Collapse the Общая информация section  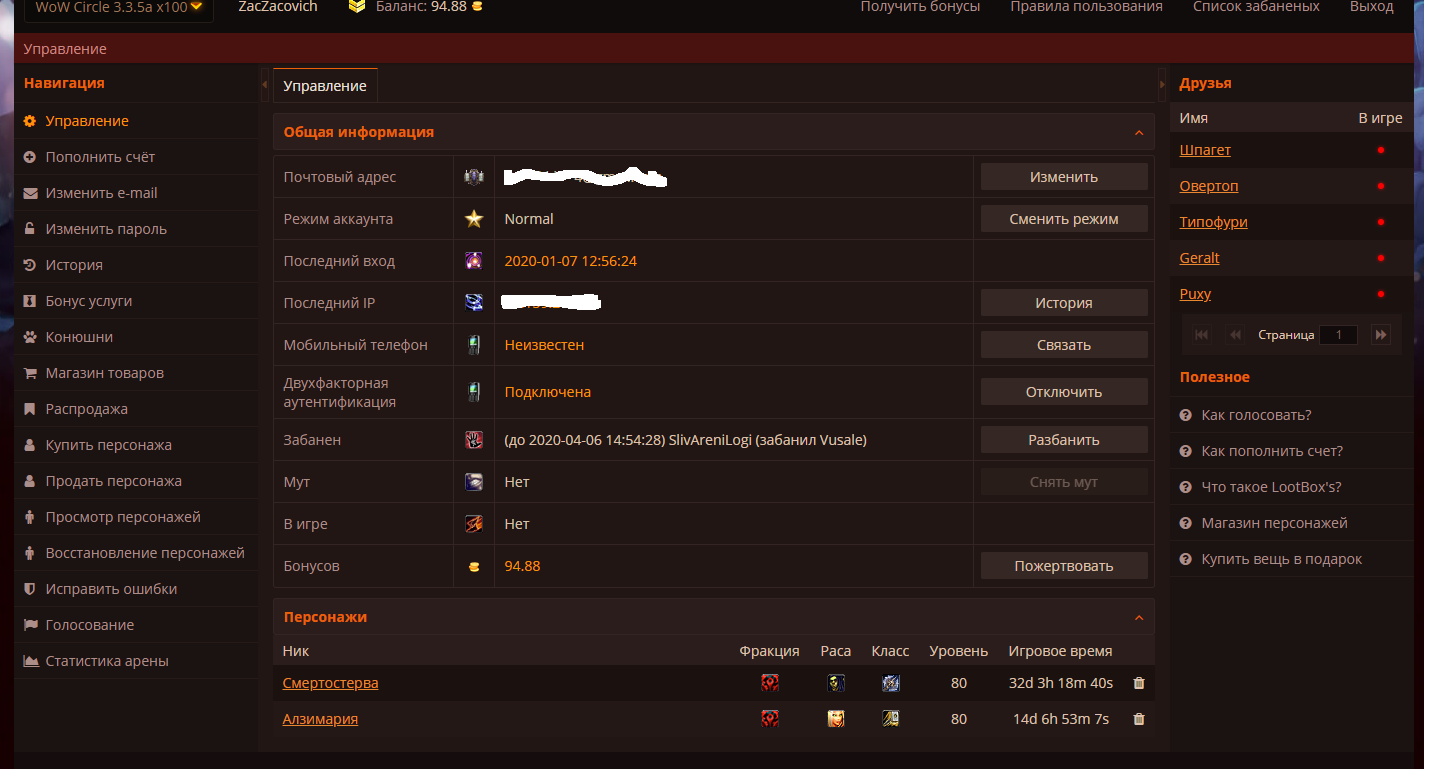[x=1138, y=133]
